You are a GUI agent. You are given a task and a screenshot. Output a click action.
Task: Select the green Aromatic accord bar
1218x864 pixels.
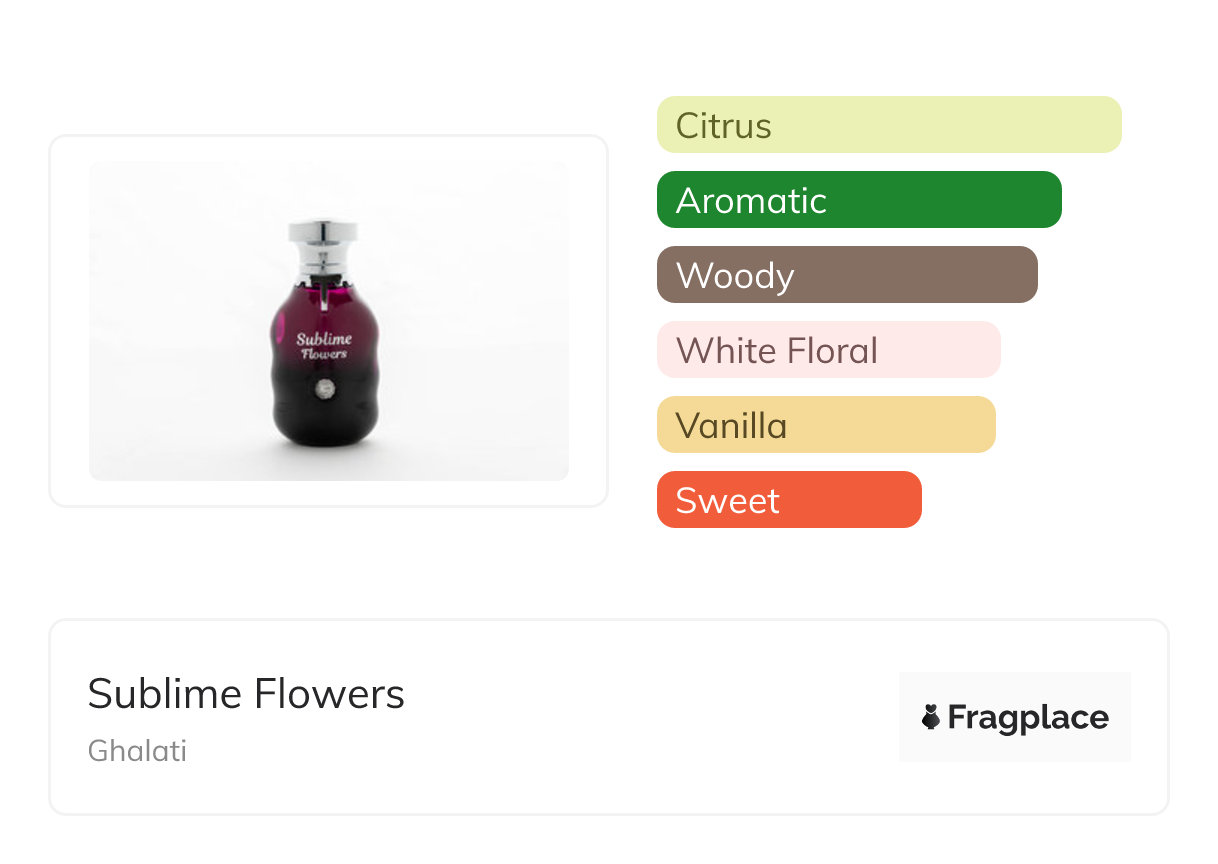coord(858,200)
